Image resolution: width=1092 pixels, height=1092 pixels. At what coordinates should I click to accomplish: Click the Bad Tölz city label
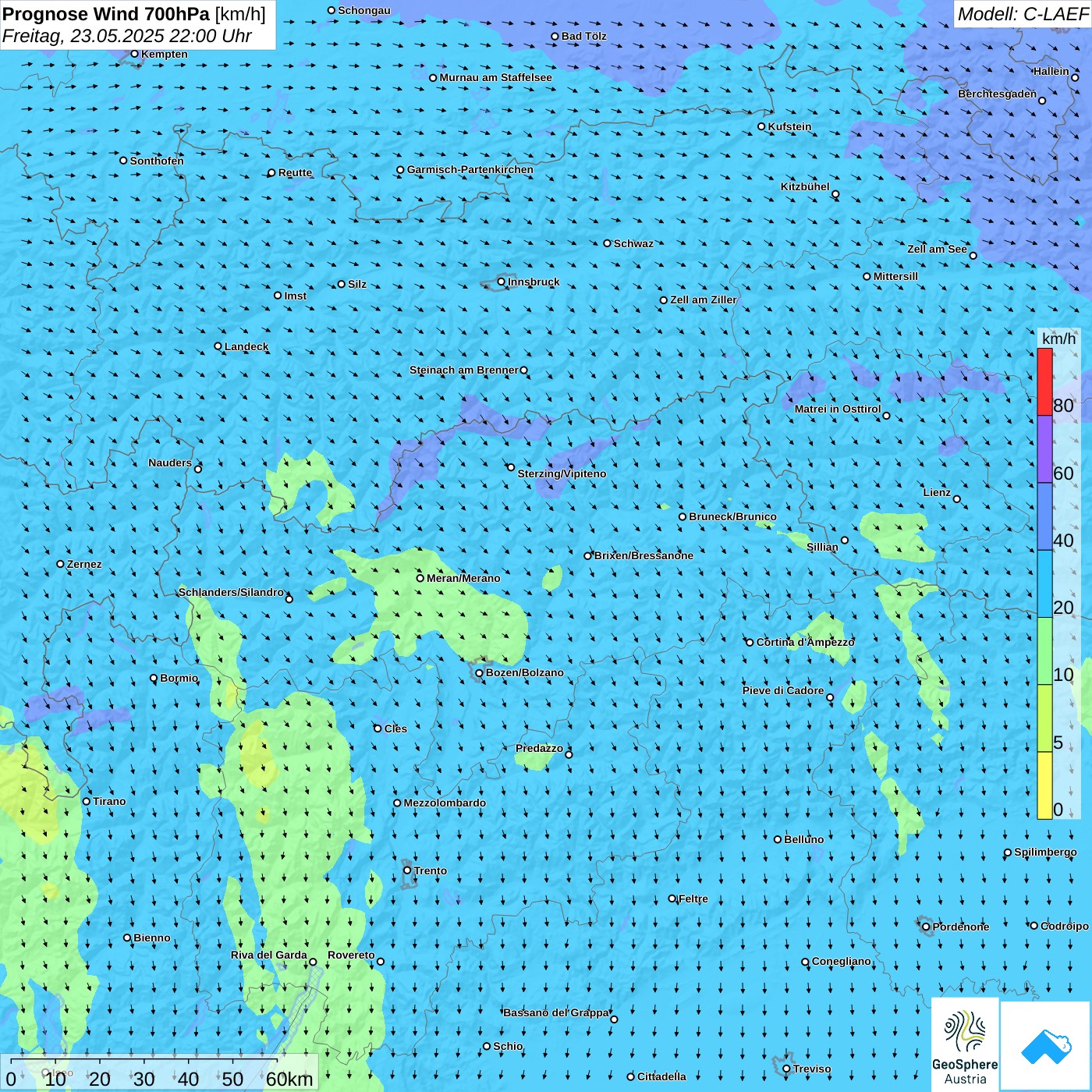584,36
